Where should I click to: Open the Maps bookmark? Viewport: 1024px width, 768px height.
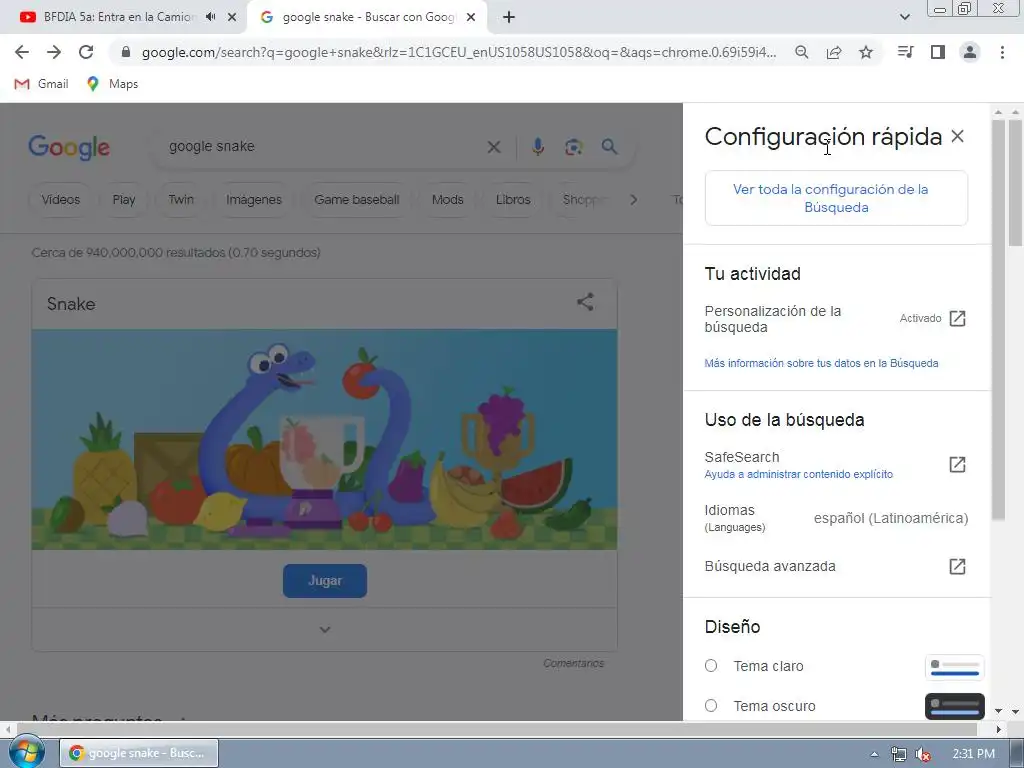pos(112,84)
